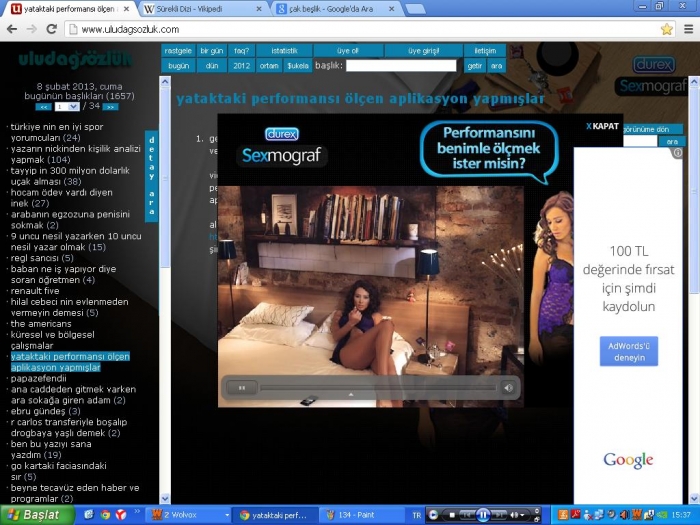Click the dün button
This screenshot has height=525, width=700.
(212, 66)
